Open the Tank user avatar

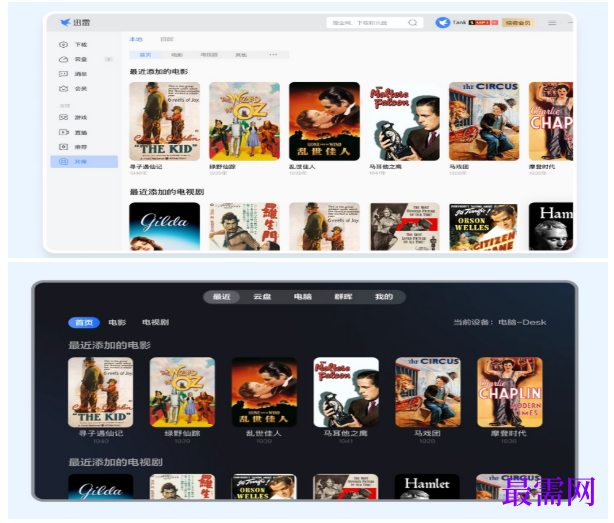click(442, 23)
